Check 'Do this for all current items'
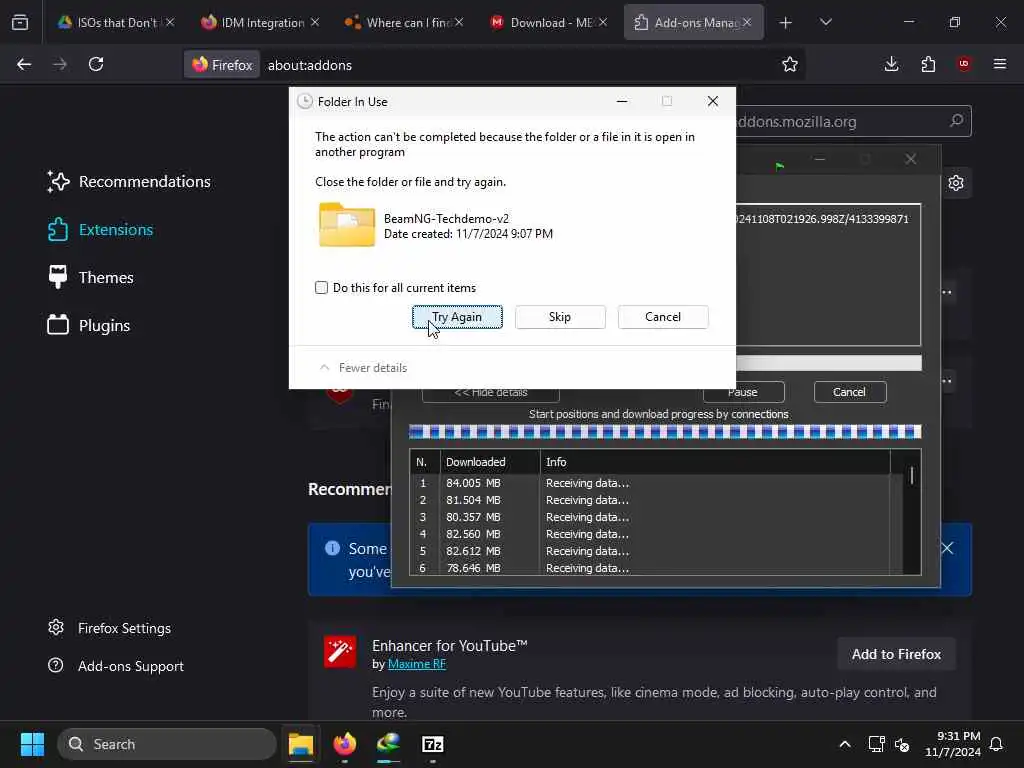Screen dimensions: 1024x768 tap(321, 287)
